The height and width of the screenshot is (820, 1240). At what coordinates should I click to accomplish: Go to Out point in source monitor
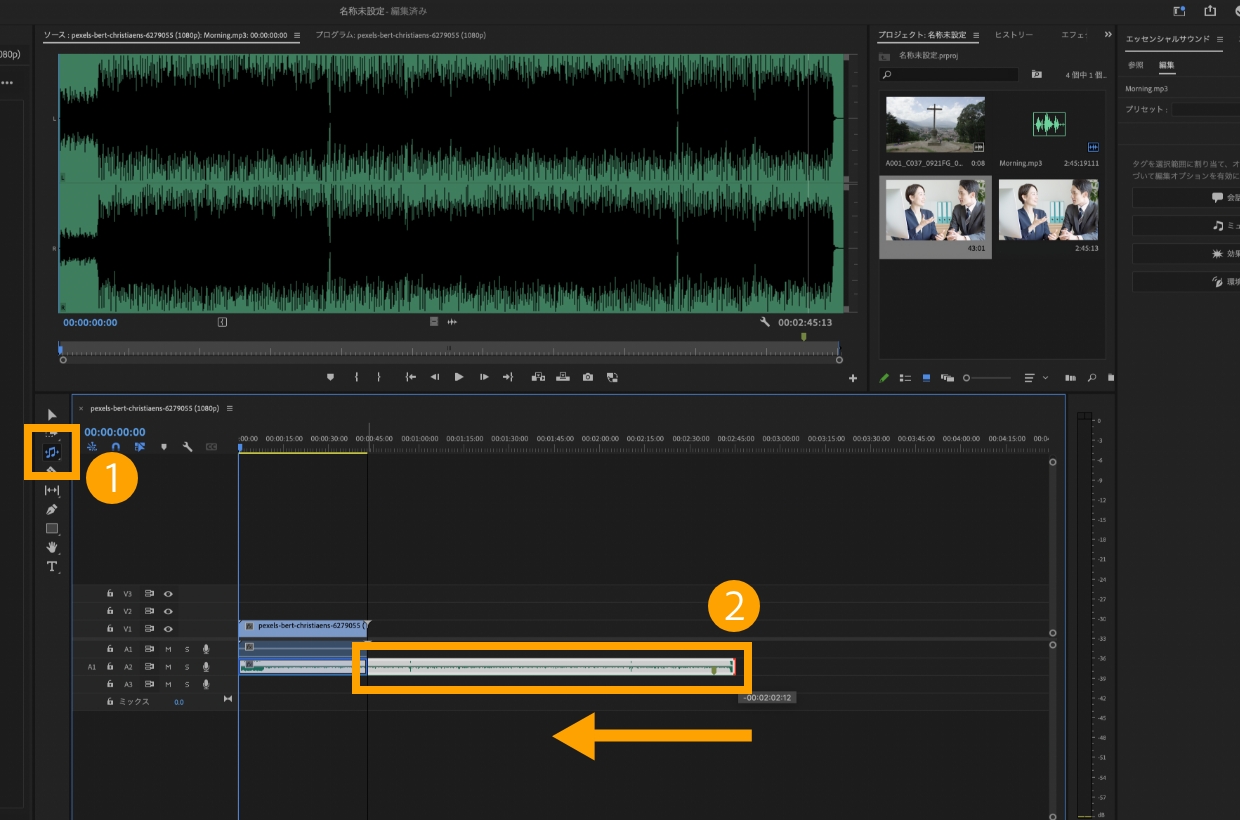(x=508, y=377)
